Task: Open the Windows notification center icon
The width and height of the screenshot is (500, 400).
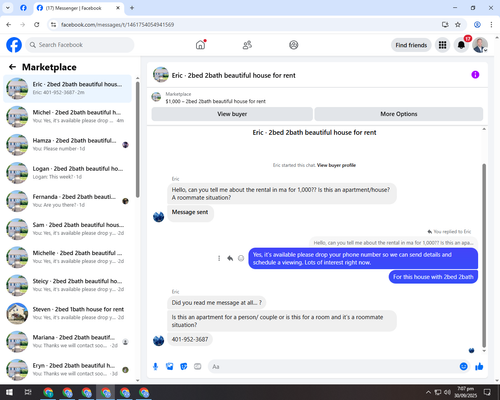Action: tap(487, 392)
